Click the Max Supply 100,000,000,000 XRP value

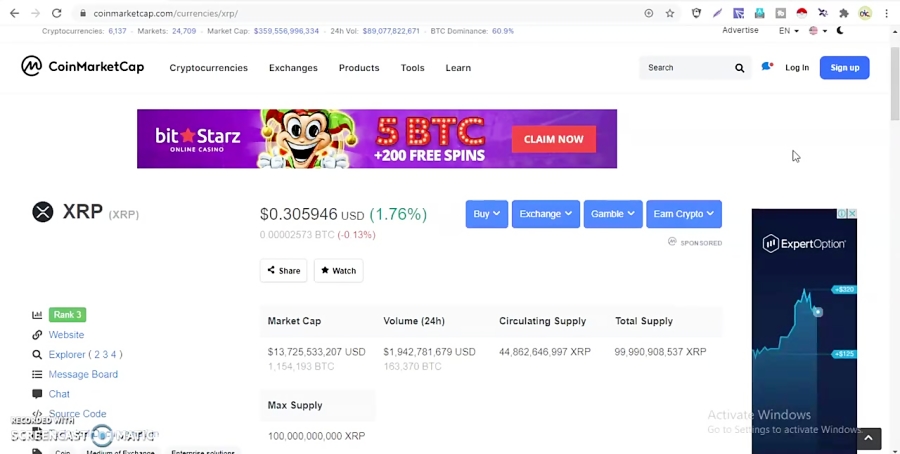(316, 436)
